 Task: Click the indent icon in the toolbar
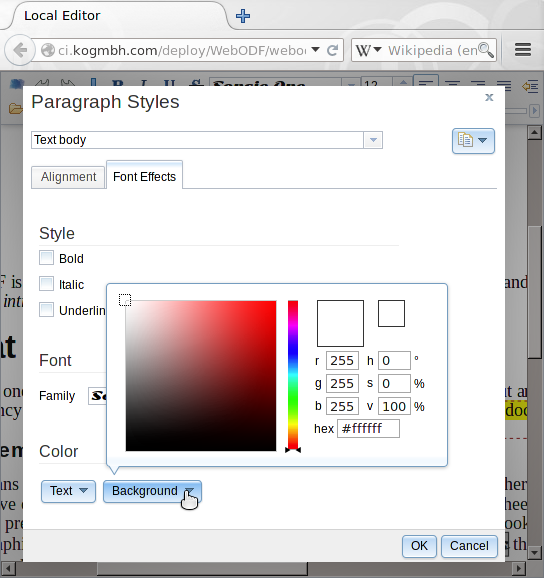pyautogui.click(x=530, y=87)
